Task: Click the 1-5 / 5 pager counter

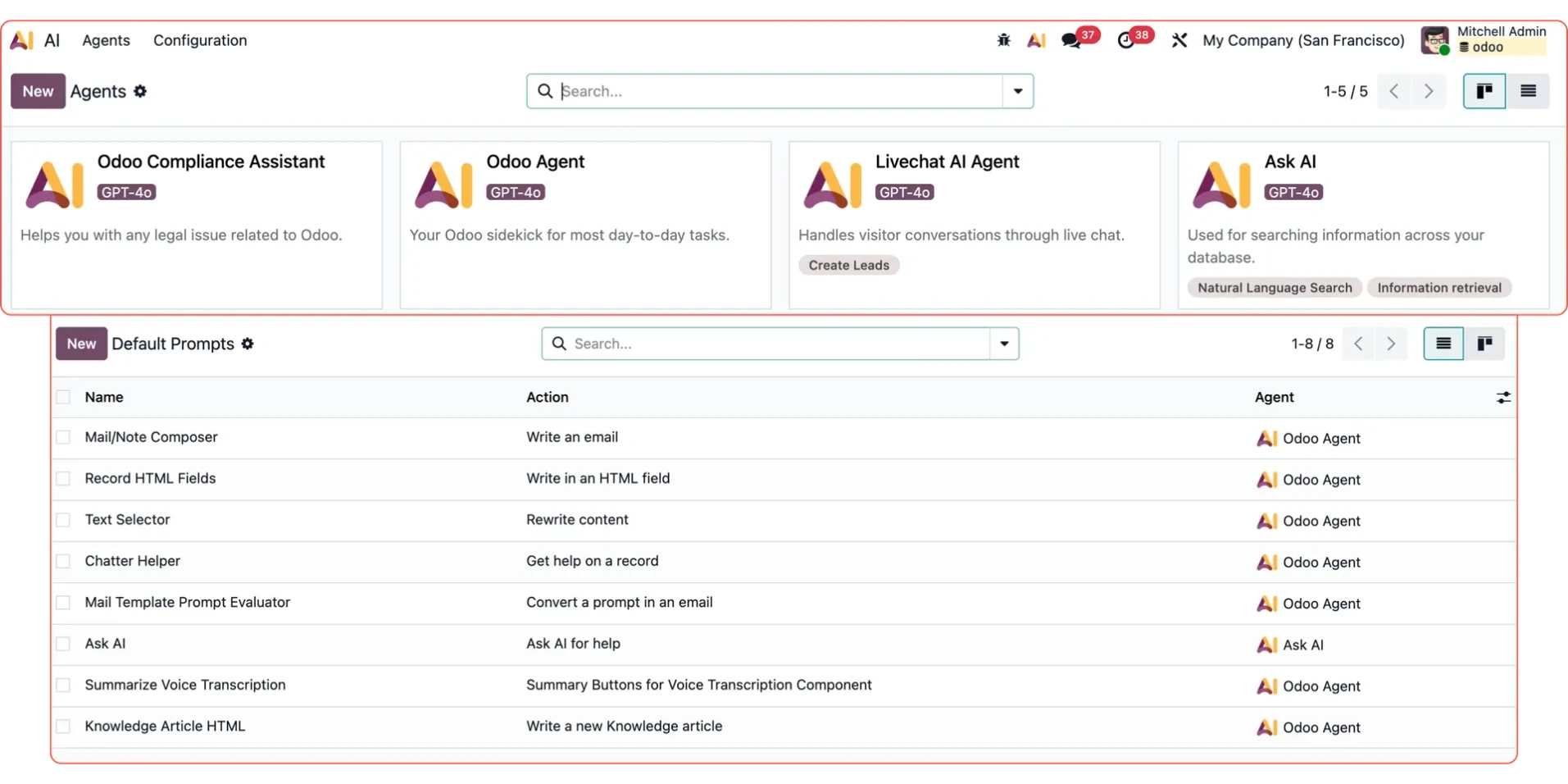Action: [x=1345, y=91]
